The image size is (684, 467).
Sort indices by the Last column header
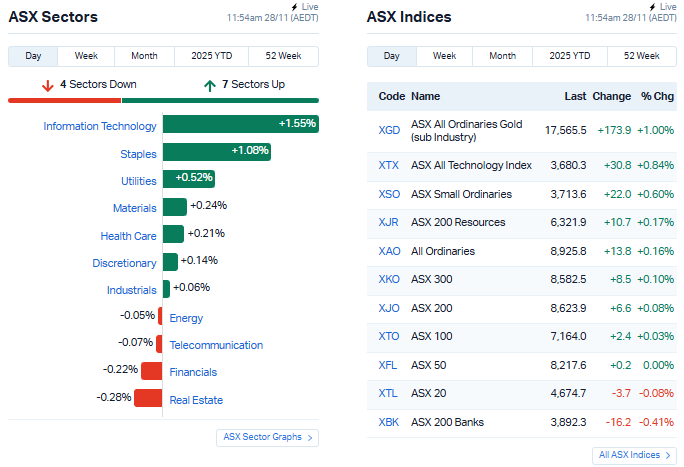pos(574,97)
